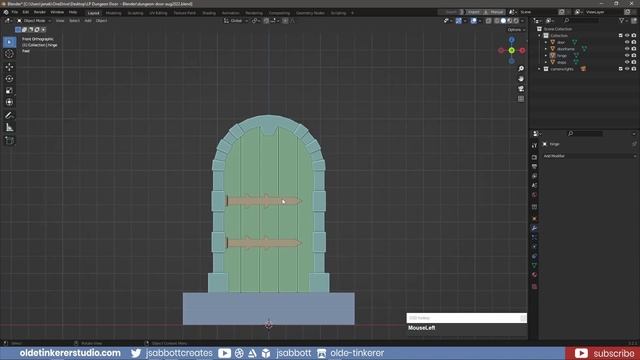Viewport: 640px width, 360px height.
Task: Open the Object Mode dropdown
Action: click(34, 20)
